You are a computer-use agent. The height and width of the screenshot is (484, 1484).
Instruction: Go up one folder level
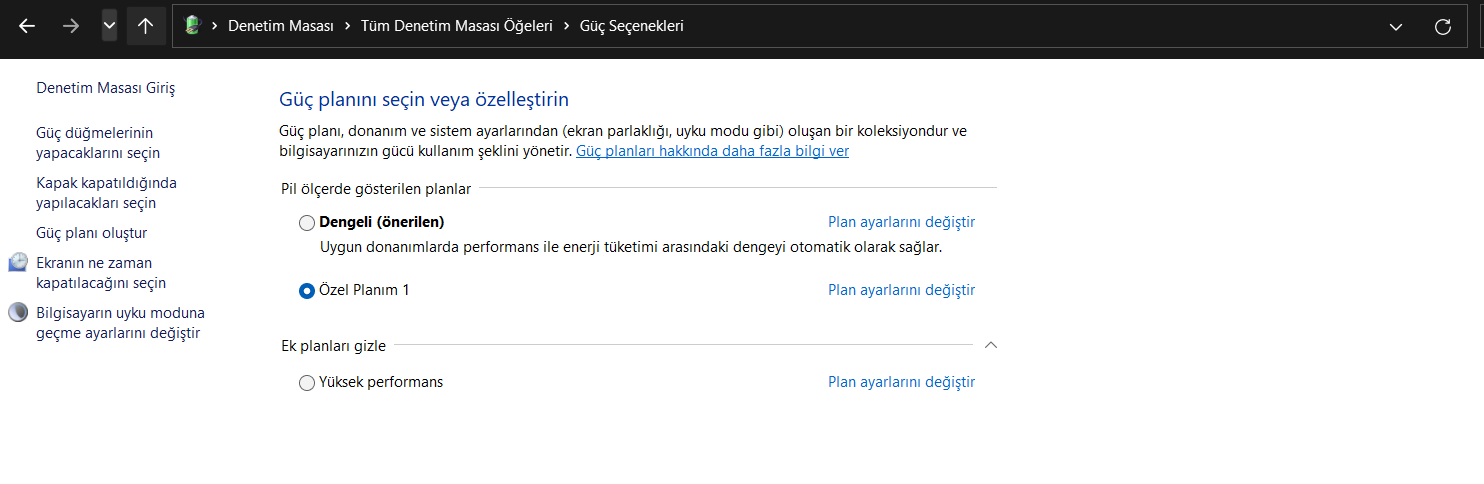tap(146, 27)
